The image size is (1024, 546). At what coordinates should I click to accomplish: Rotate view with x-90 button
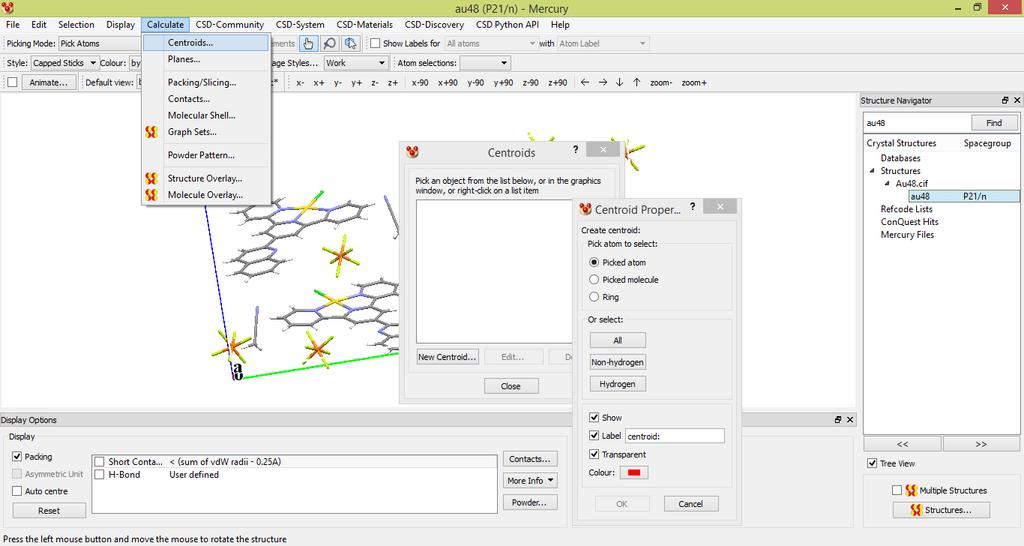(420, 83)
